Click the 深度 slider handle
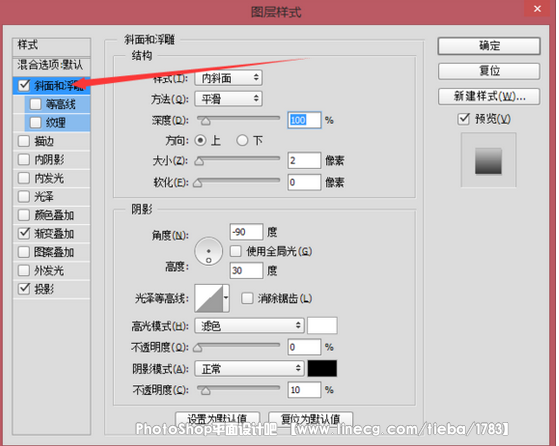 pyautogui.click(x=205, y=122)
